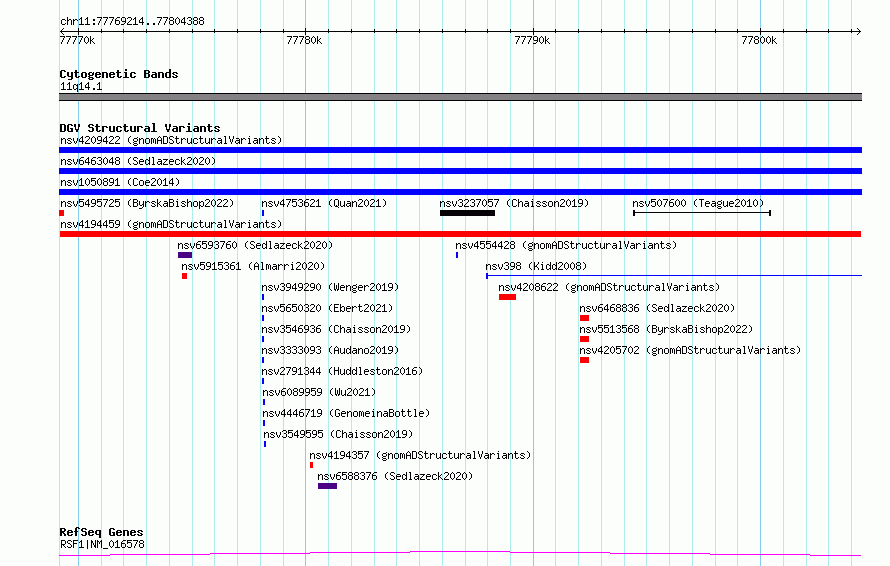Open the nsv3333093 Audano2019 label
This screenshot has width=890, height=566.
(330, 350)
